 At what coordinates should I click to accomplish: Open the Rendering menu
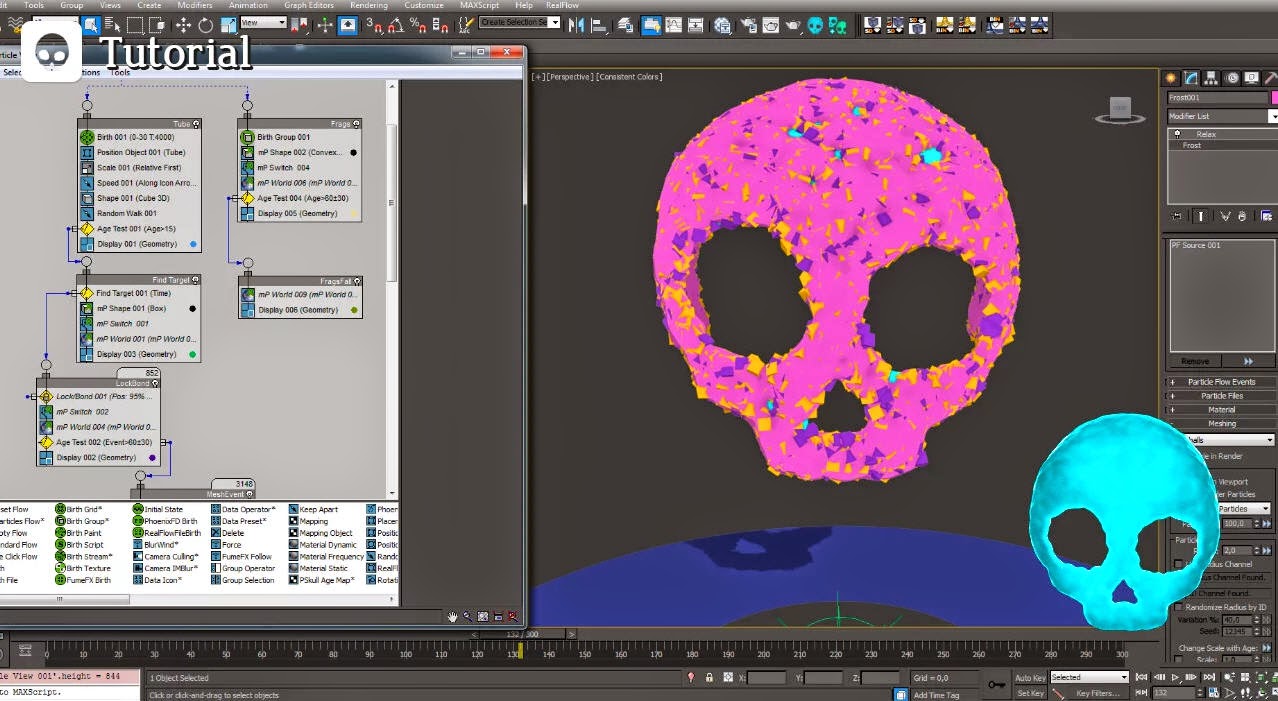(x=369, y=5)
